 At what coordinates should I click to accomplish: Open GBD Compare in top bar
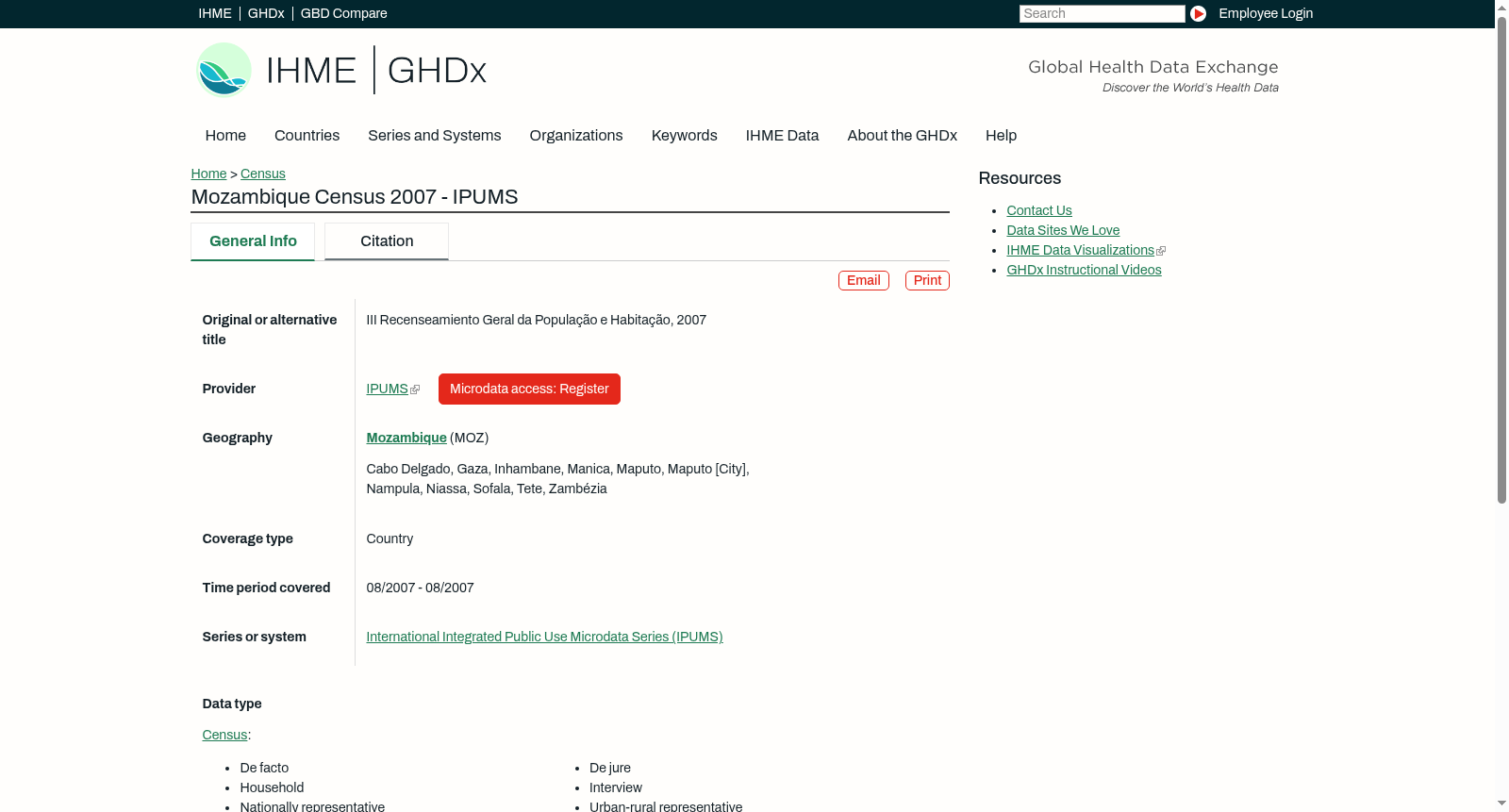[344, 13]
